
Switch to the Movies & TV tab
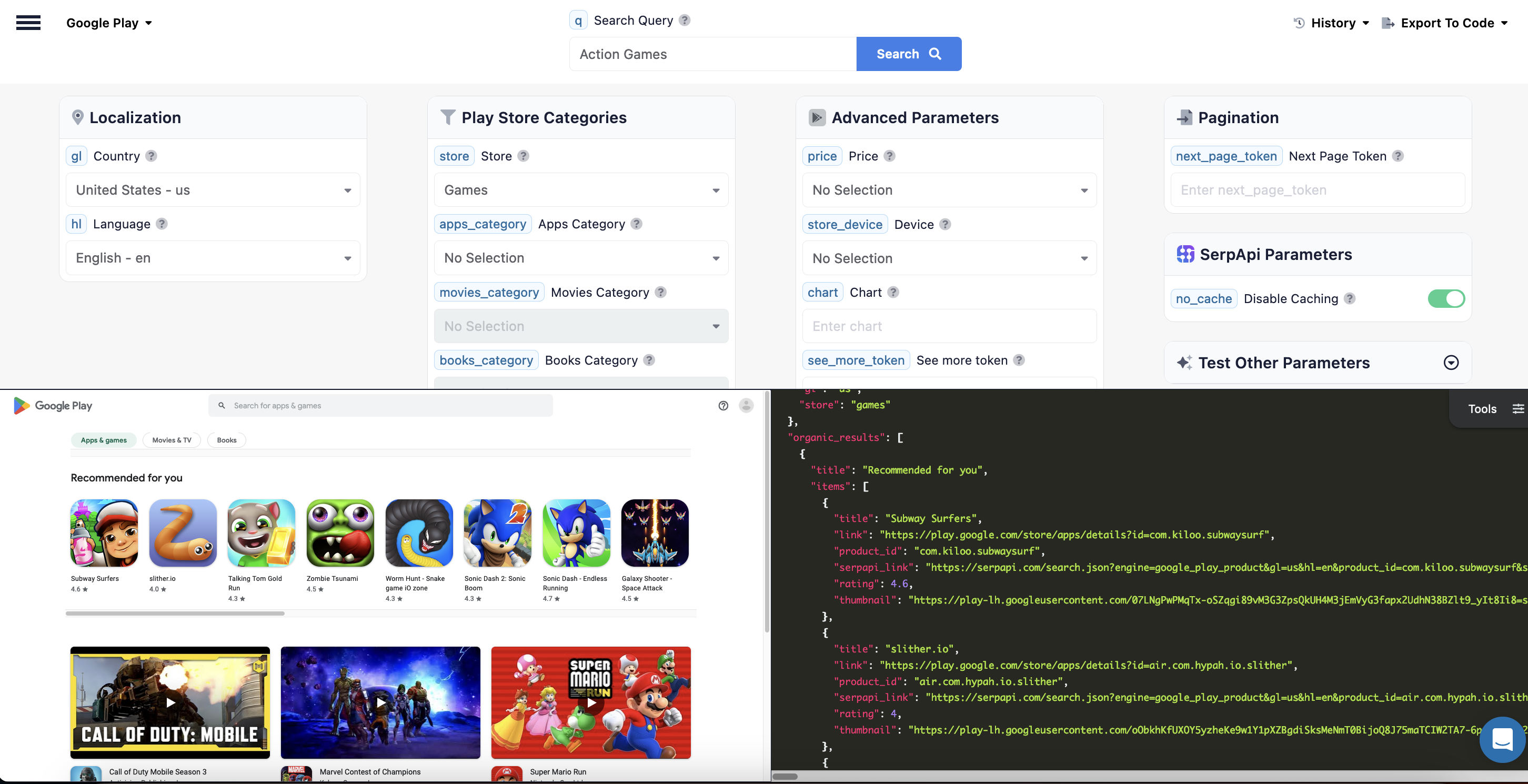(x=172, y=440)
